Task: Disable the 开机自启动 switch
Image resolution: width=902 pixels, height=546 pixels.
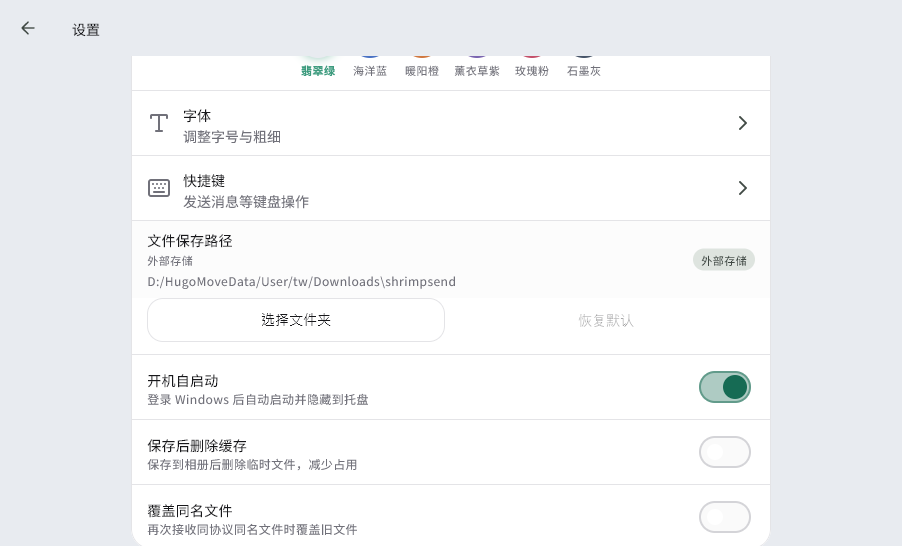Action: (x=725, y=387)
